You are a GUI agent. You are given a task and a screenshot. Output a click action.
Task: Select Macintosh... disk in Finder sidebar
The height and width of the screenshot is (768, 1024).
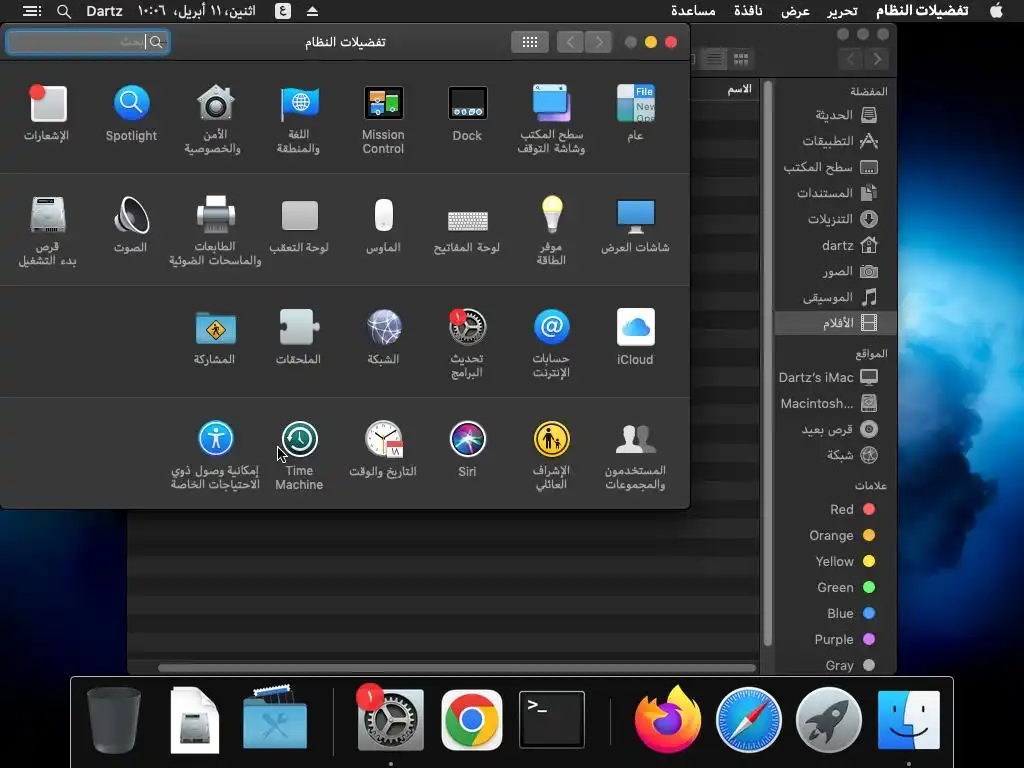pos(836,403)
